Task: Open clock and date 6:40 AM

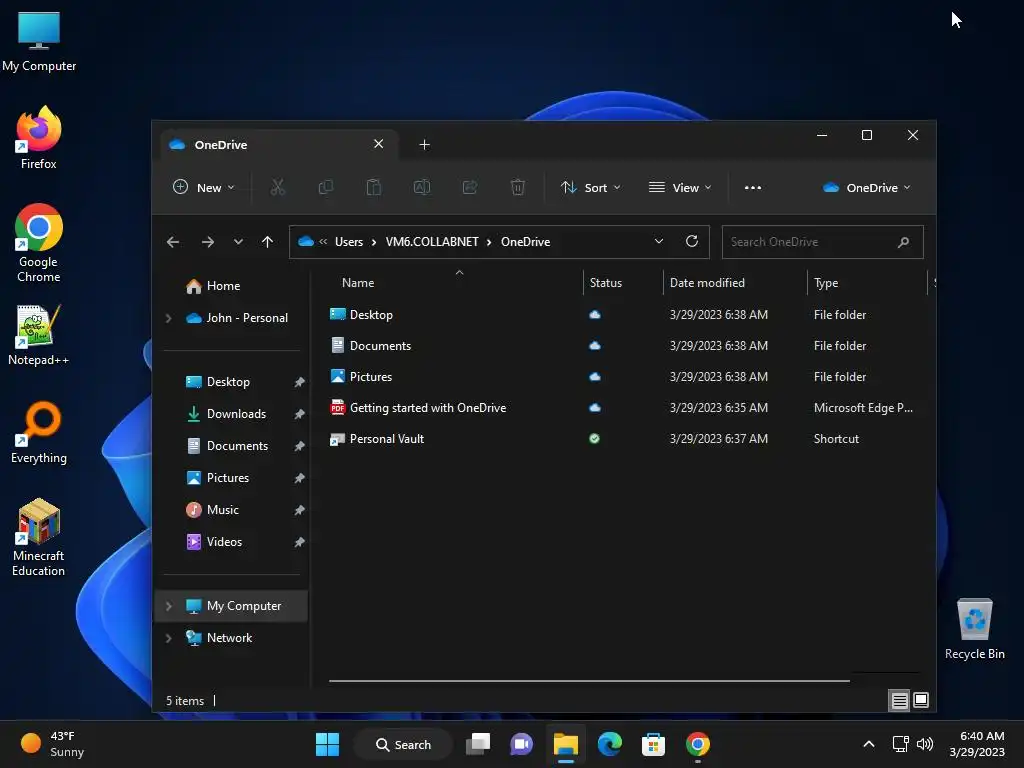Action: tap(977, 744)
